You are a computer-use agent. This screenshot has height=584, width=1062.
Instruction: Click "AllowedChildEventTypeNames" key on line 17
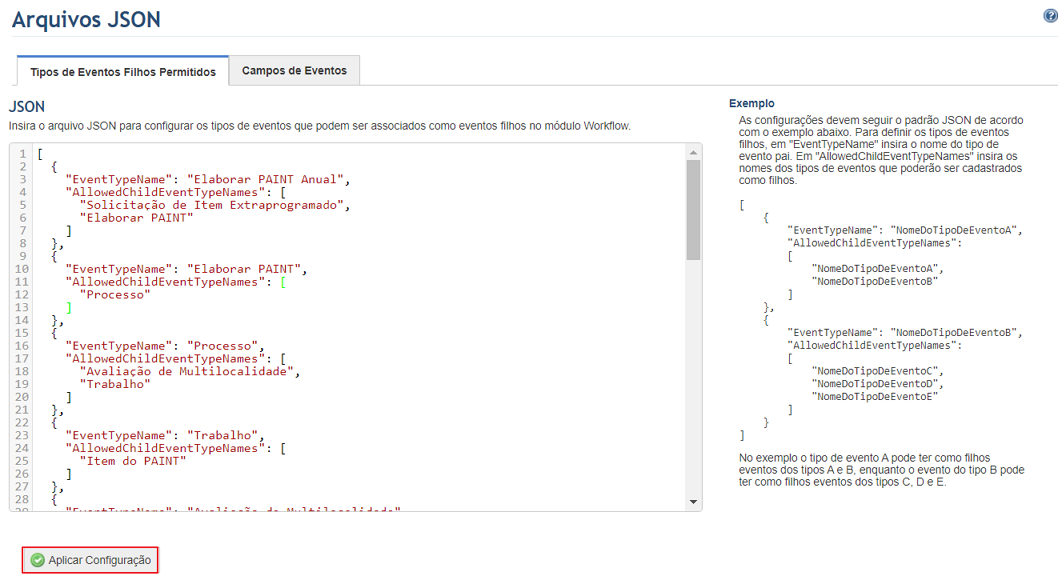pos(166,359)
